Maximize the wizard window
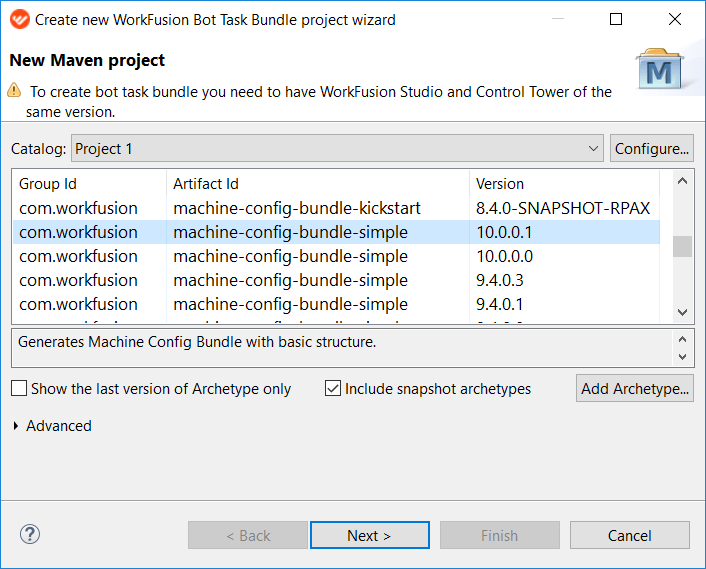Screen dimensions: 706x569 tap(615, 19)
